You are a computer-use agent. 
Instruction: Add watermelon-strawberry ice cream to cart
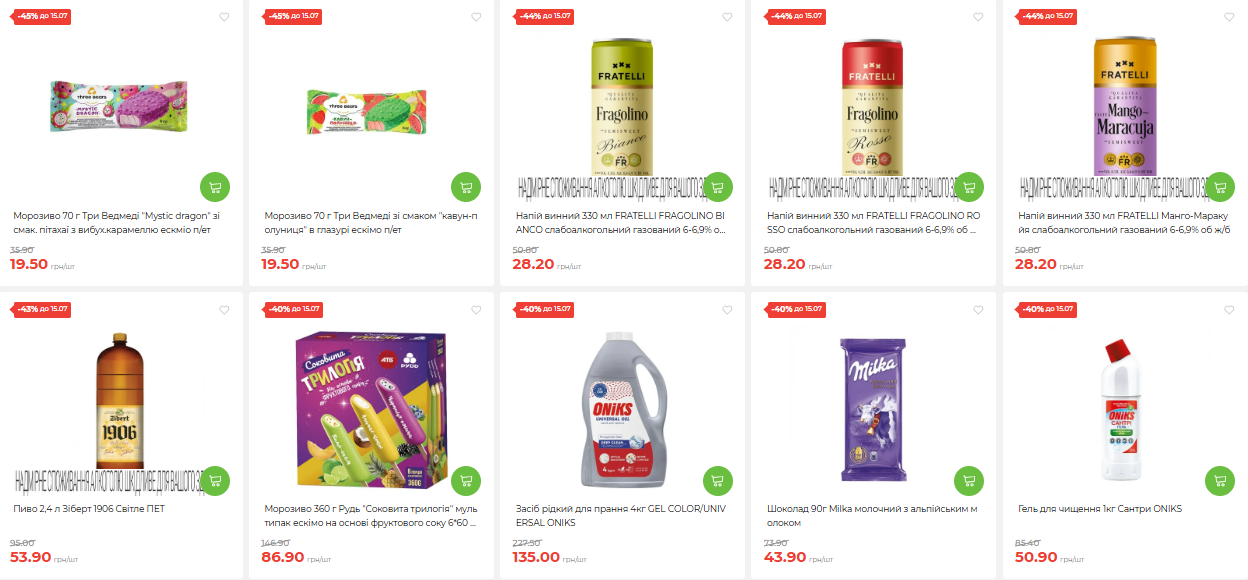point(466,187)
